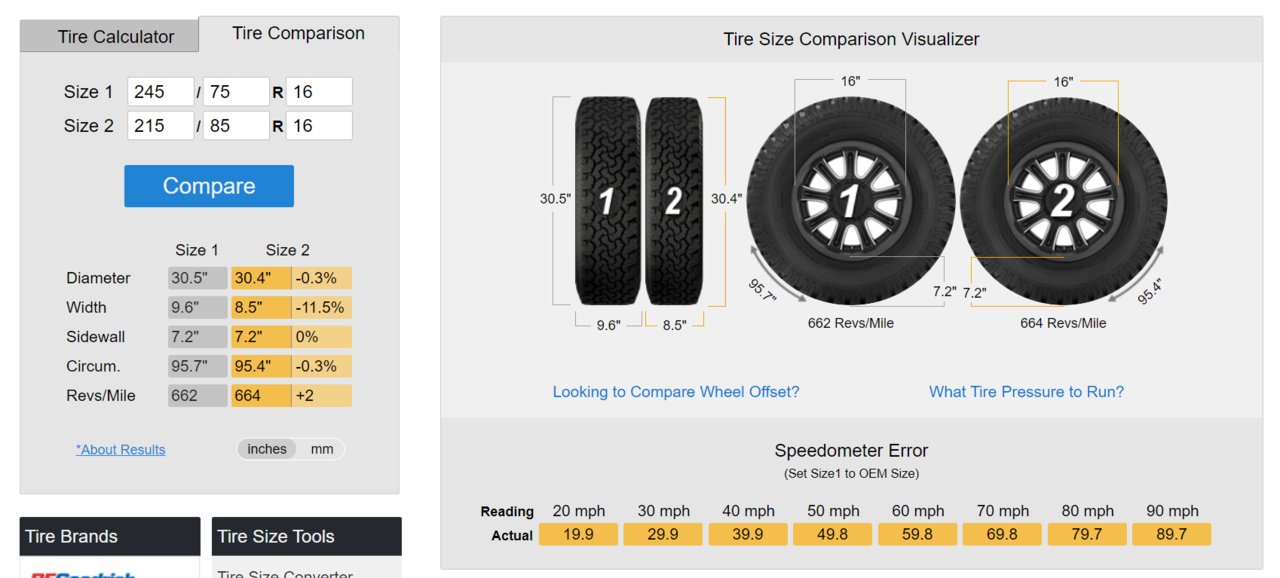Click the Size 2 rim diameter field
The image size is (1280, 578).
point(319,125)
